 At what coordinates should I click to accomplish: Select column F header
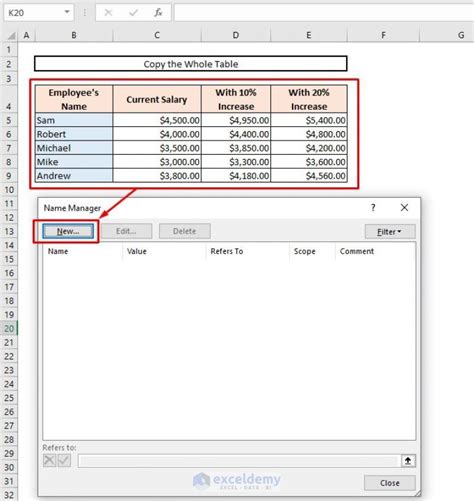pyautogui.click(x=383, y=35)
